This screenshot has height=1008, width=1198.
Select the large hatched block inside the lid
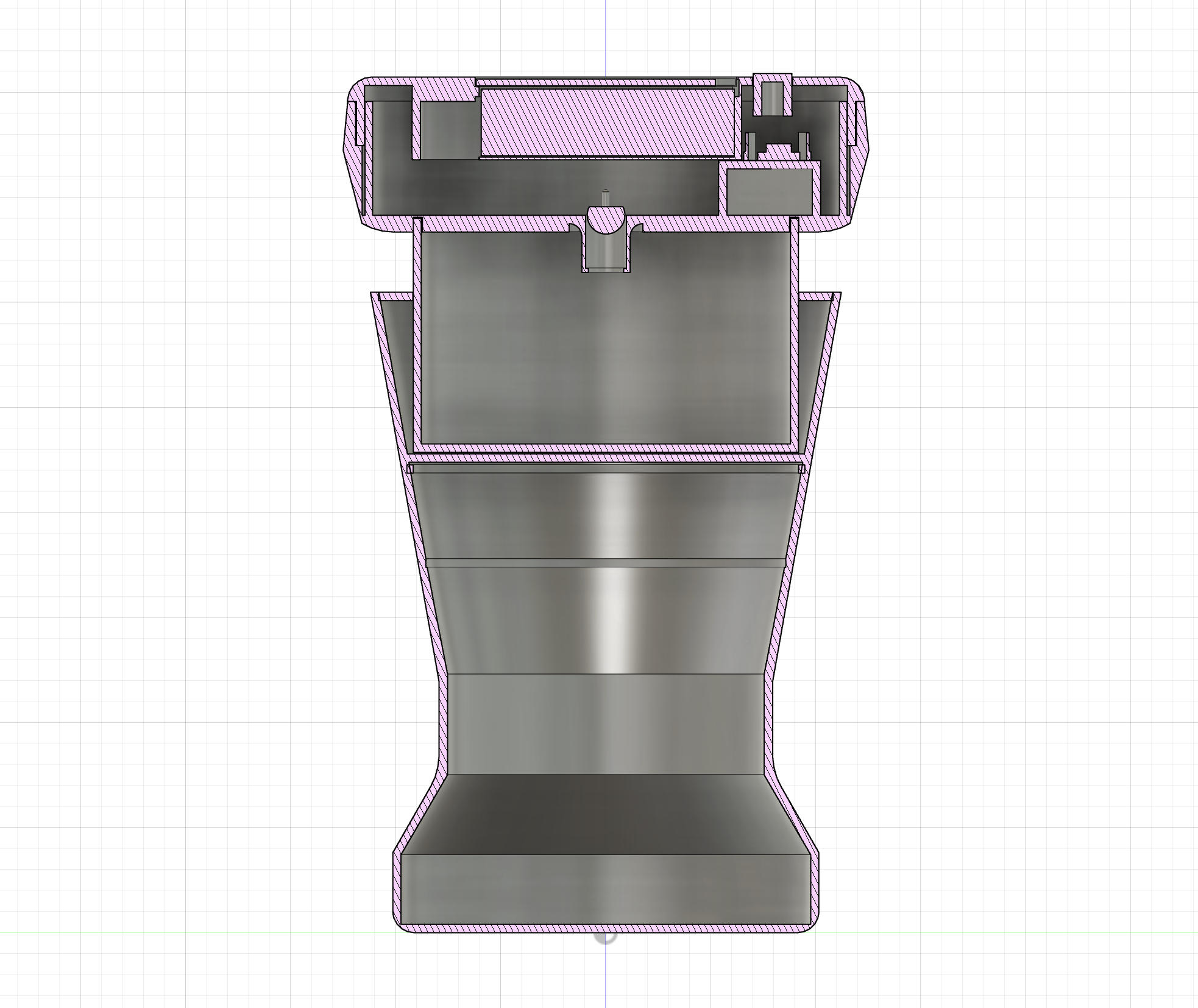(606, 124)
